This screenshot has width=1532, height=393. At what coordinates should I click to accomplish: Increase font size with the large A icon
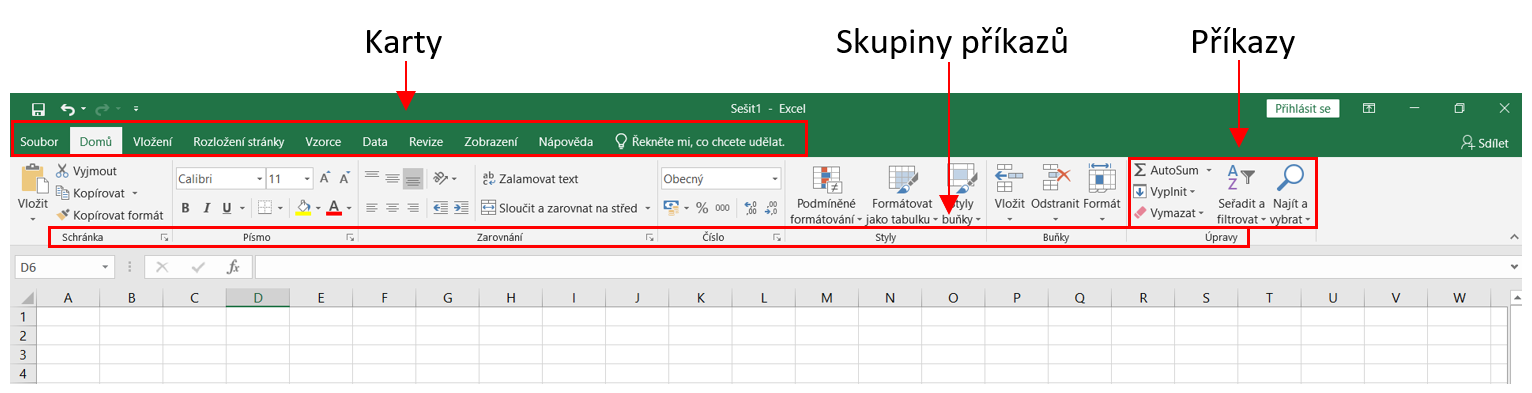pyautogui.click(x=325, y=179)
